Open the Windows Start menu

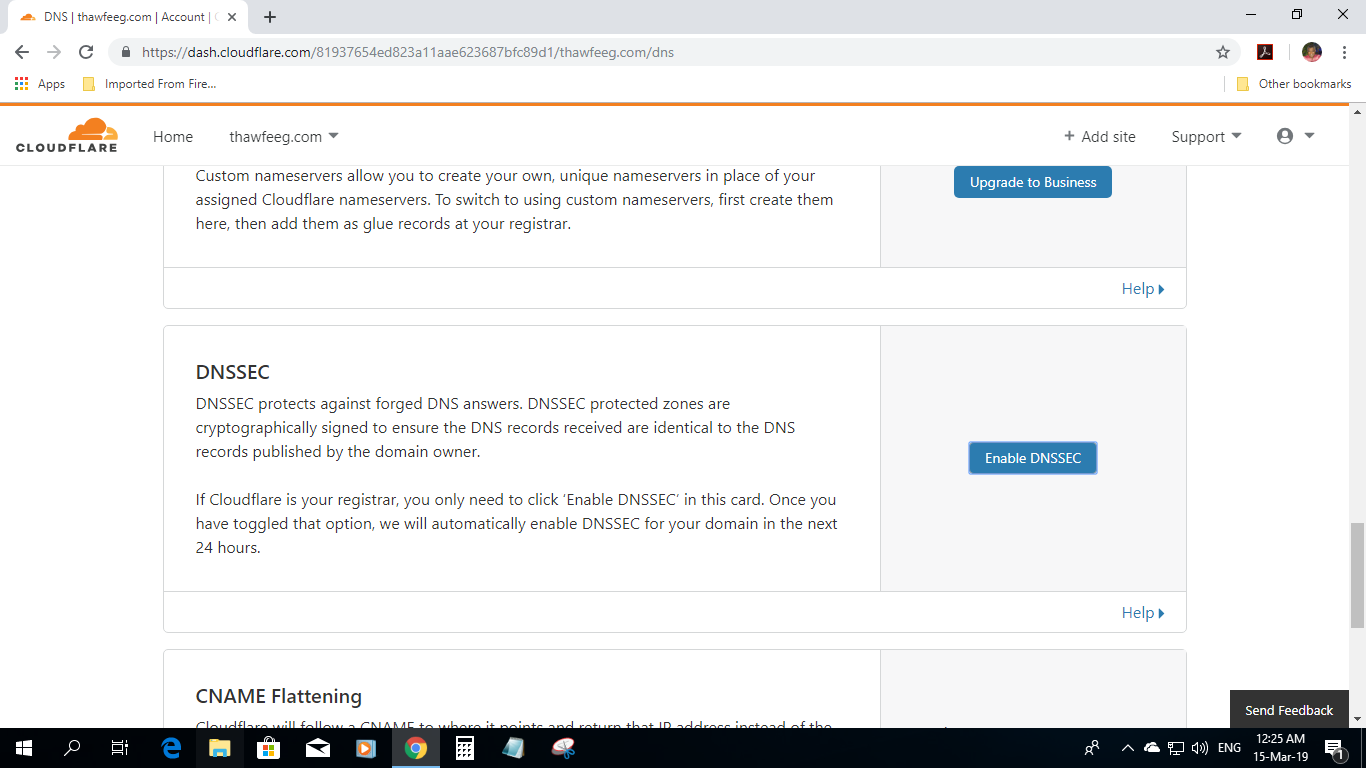(24, 748)
